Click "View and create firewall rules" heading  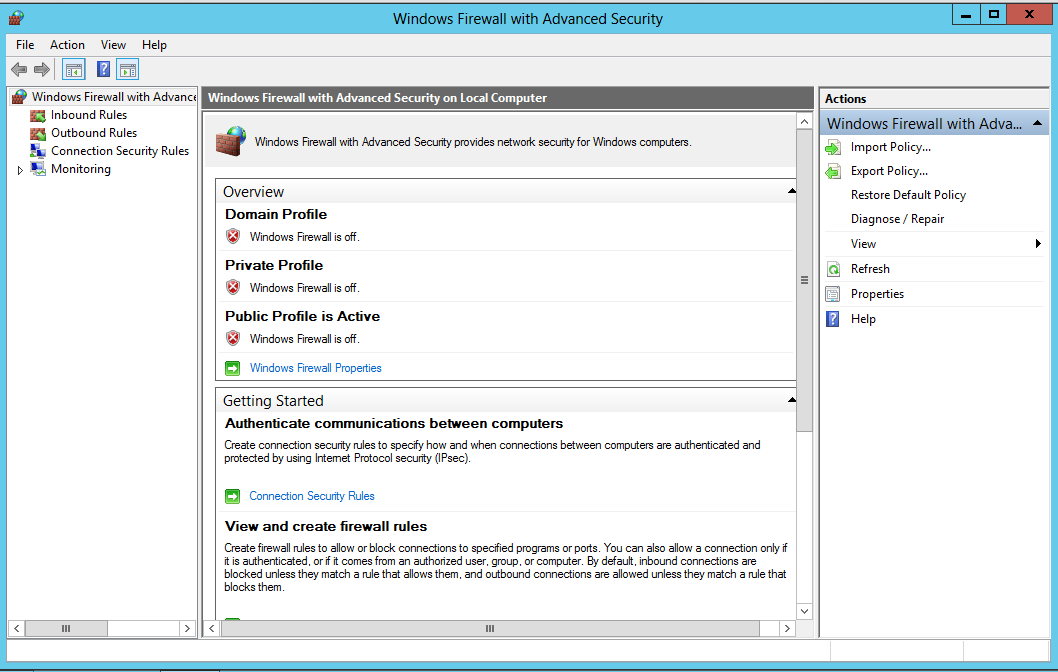click(326, 526)
